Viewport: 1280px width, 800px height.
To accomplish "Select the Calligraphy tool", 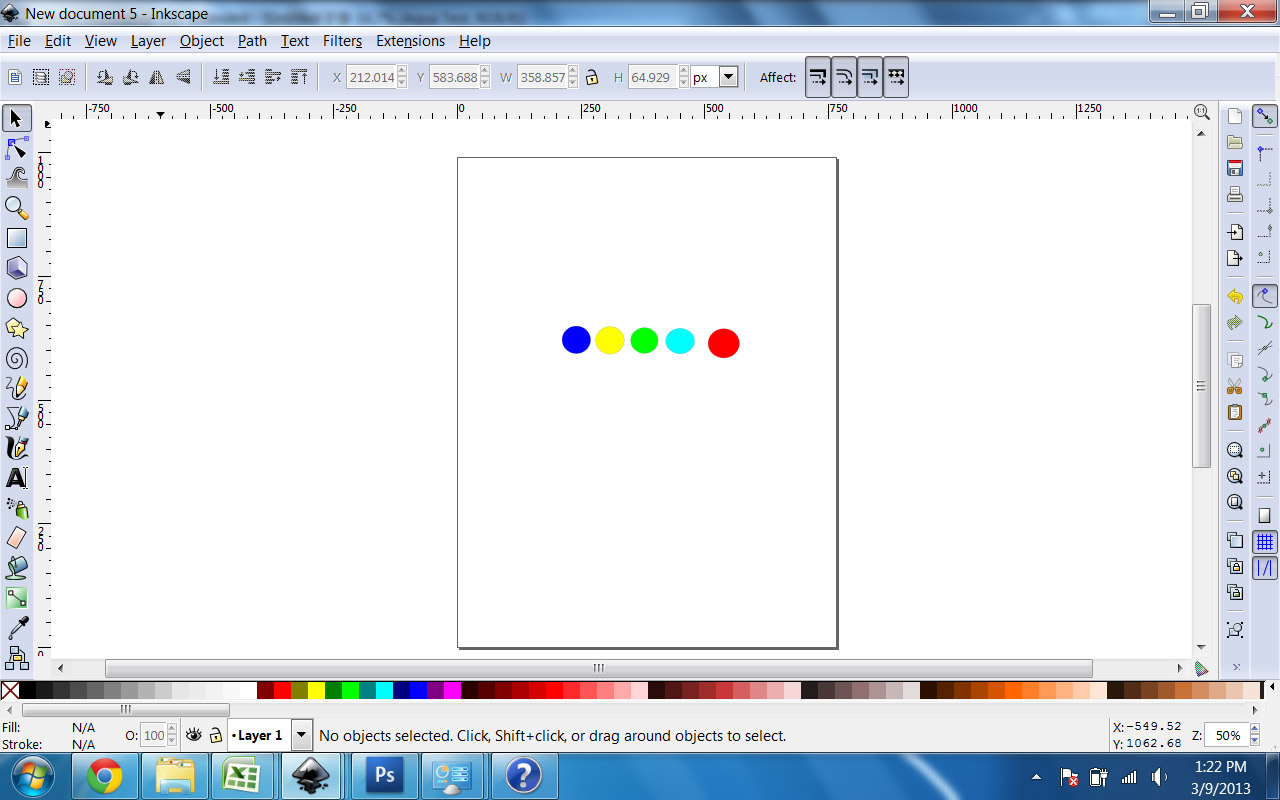I will [17, 448].
